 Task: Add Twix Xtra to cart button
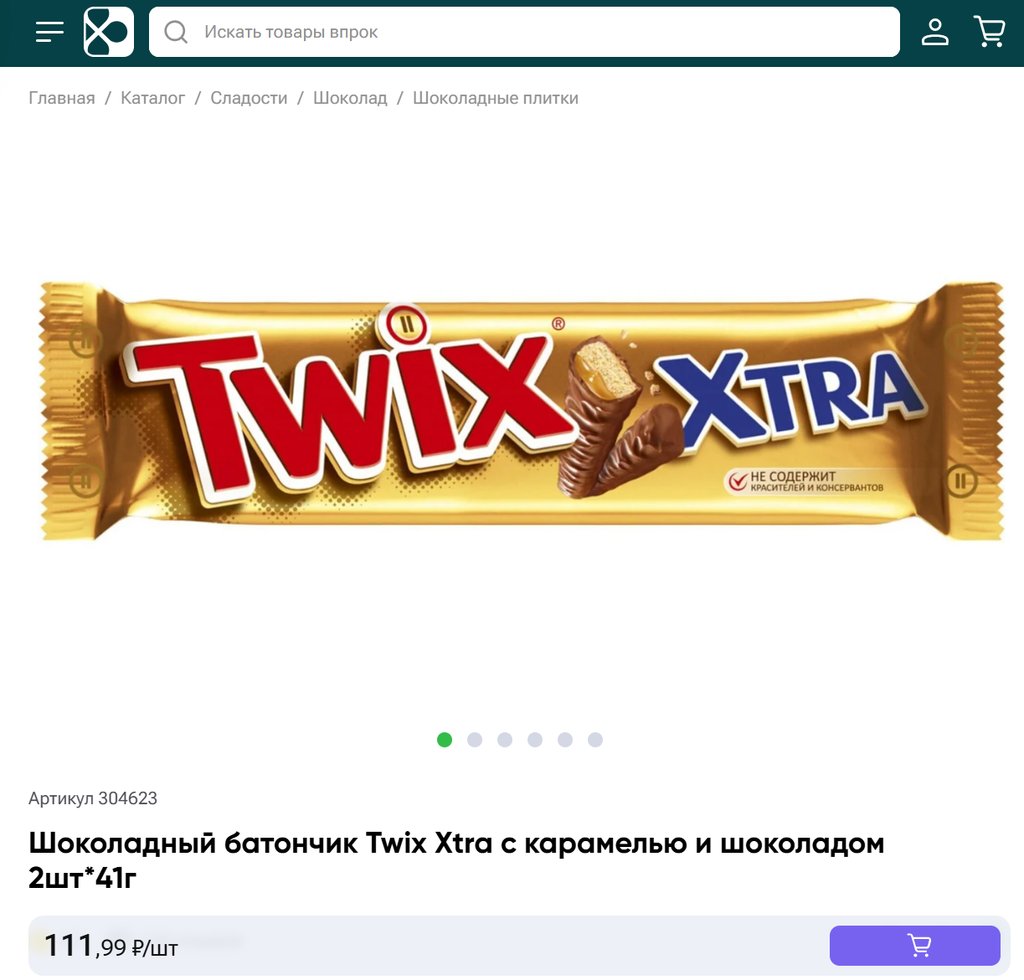pyautogui.click(x=914, y=945)
